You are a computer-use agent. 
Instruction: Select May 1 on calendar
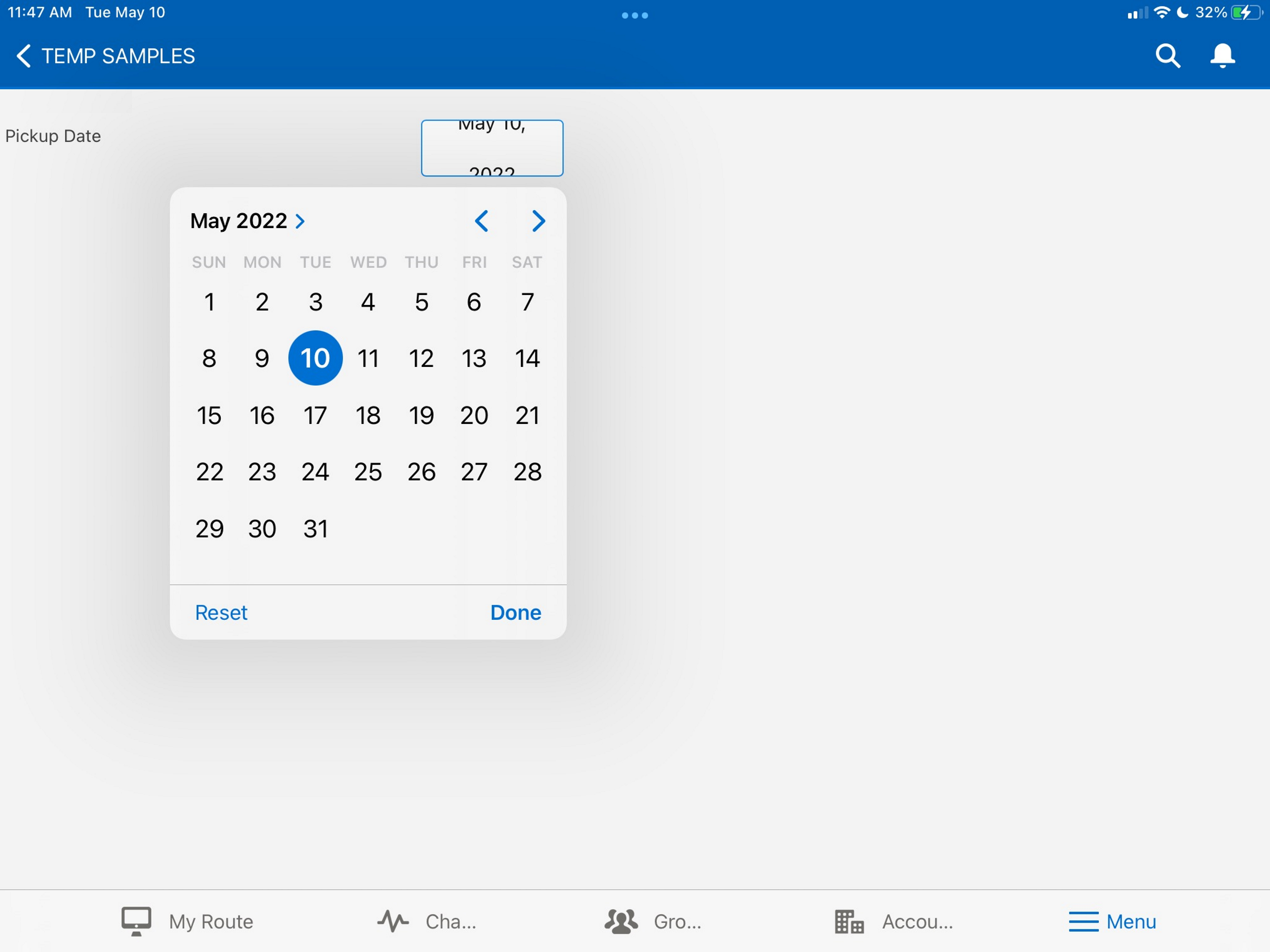[x=209, y=302]
